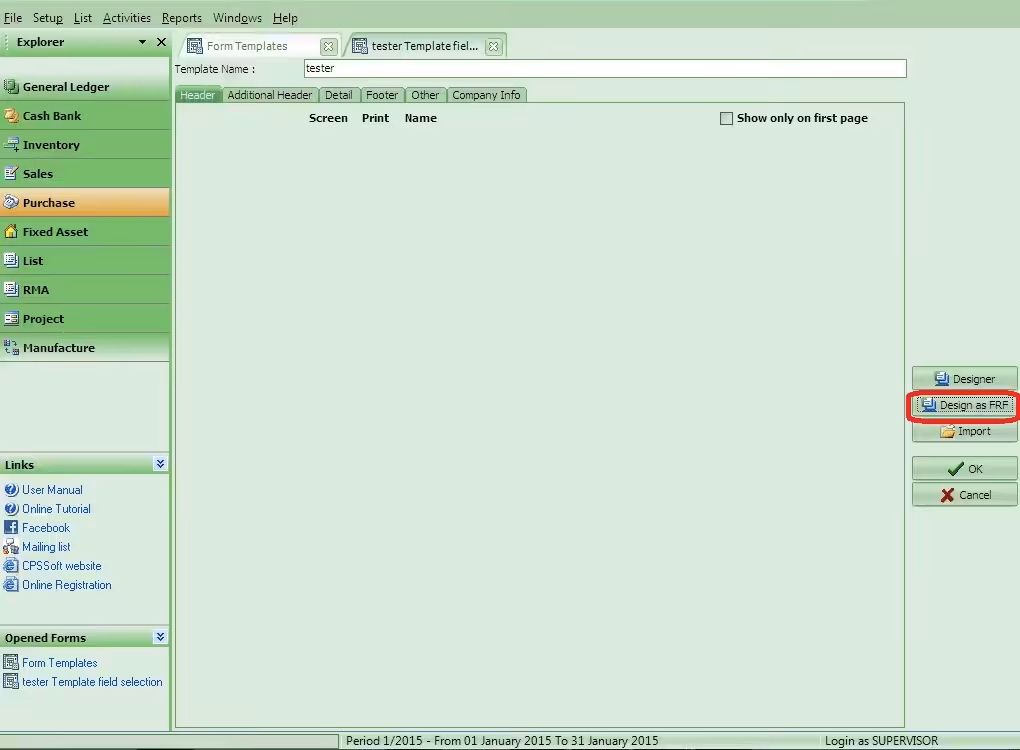Collapse the Opened Forms section
The height and width of the screenshot is (750, 1020).
(160, 637)
